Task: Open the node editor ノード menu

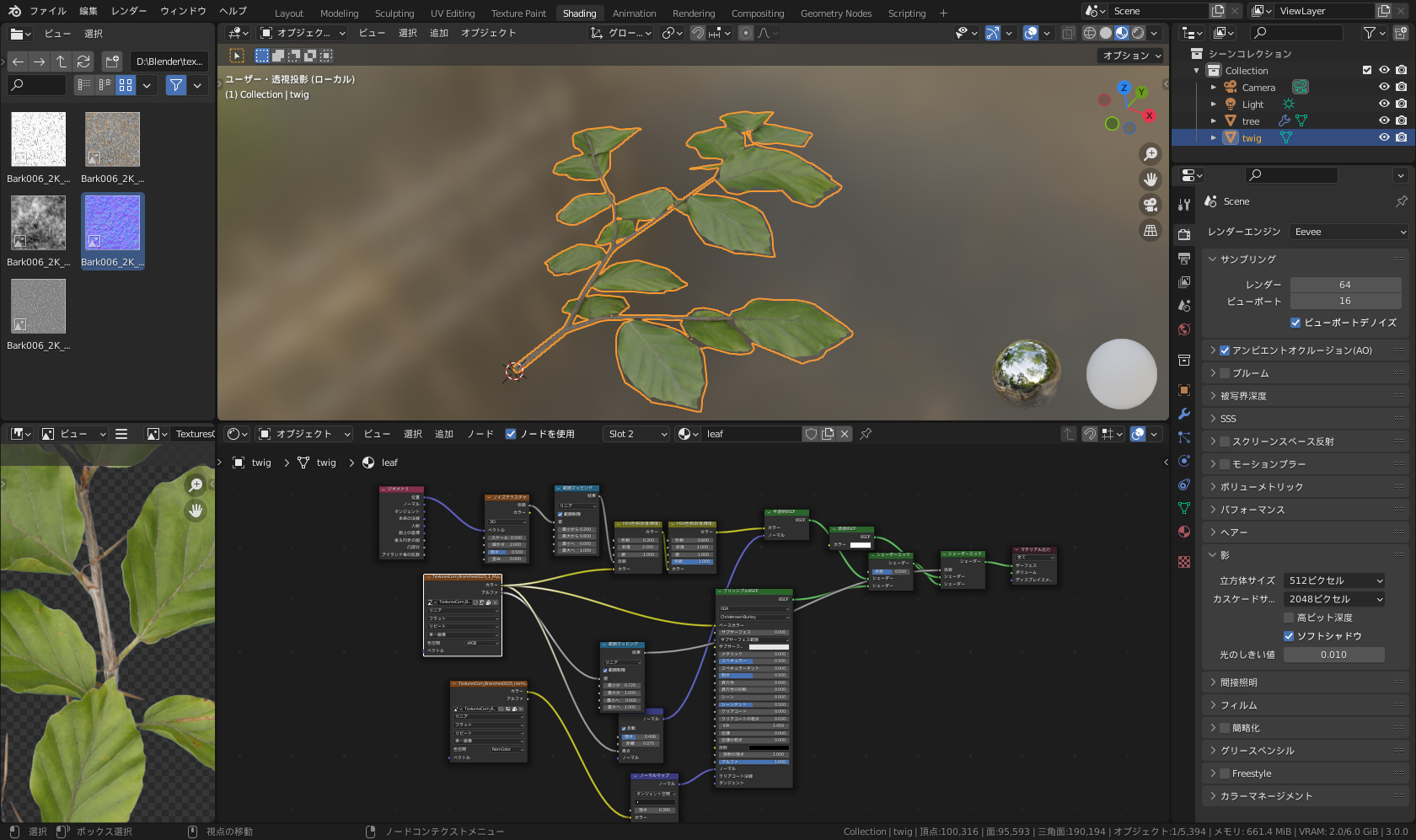Action: point(480,434)
